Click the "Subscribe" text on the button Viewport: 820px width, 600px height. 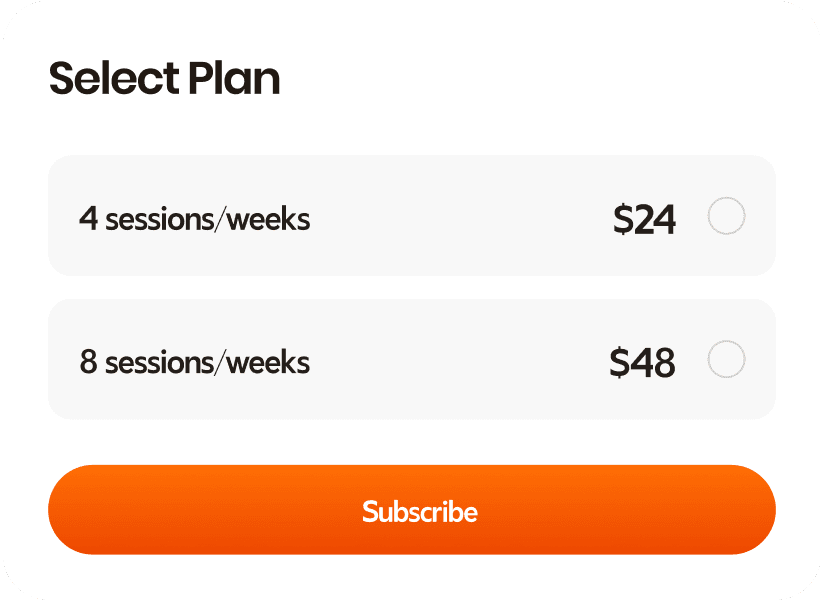[x=420, y=511]
